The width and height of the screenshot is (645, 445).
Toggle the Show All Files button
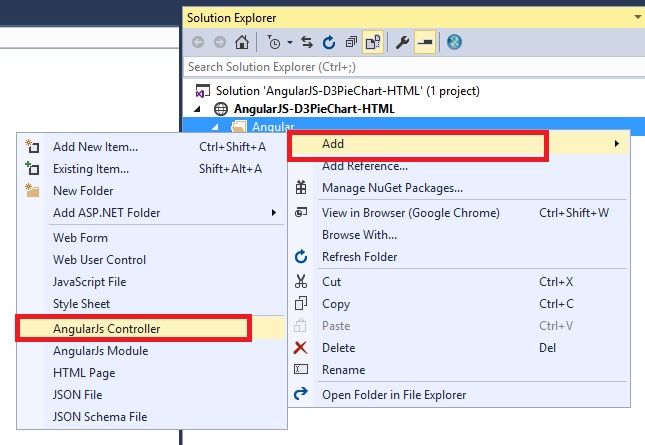click(372, 42)
